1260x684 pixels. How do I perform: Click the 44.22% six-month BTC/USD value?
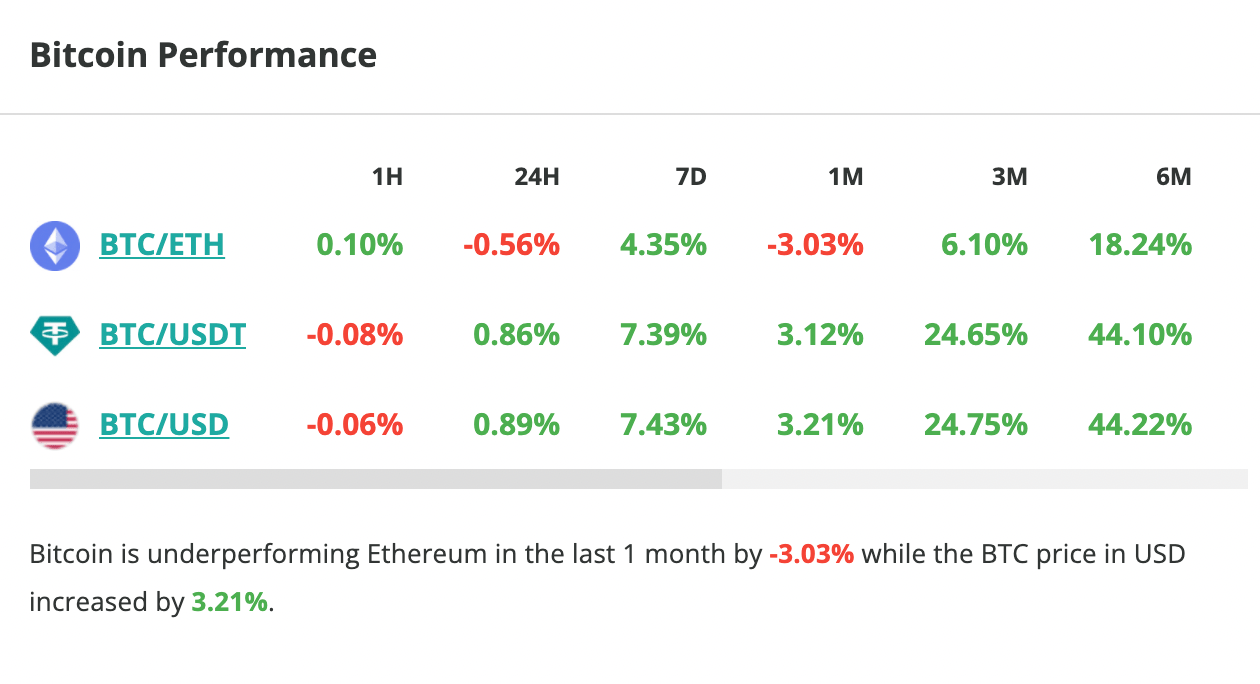[1139, 424]
